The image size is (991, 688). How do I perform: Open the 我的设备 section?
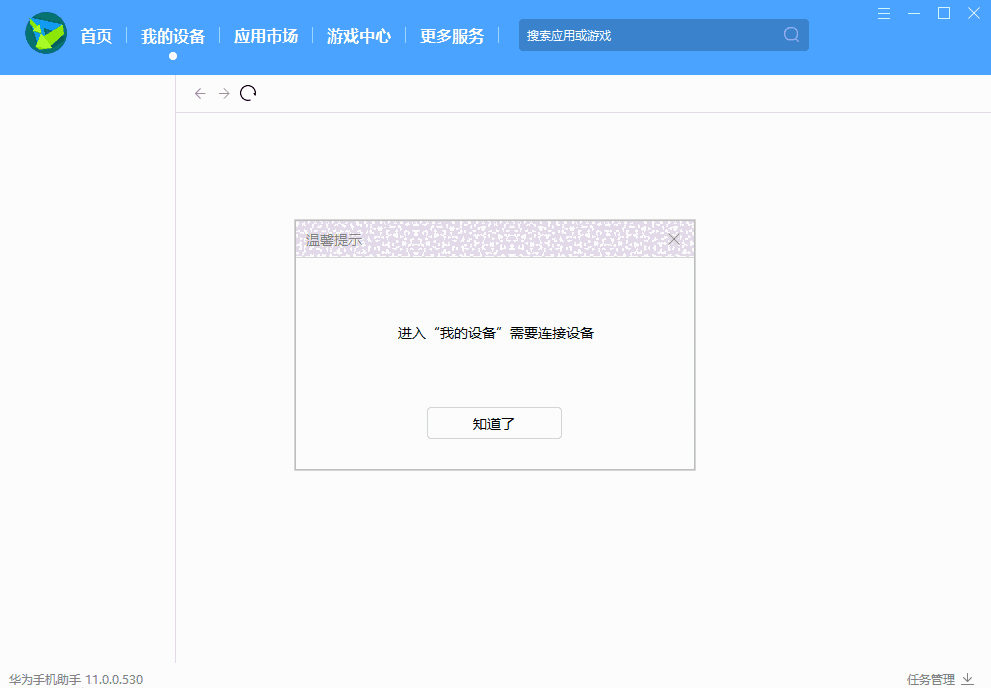(172, 35)
